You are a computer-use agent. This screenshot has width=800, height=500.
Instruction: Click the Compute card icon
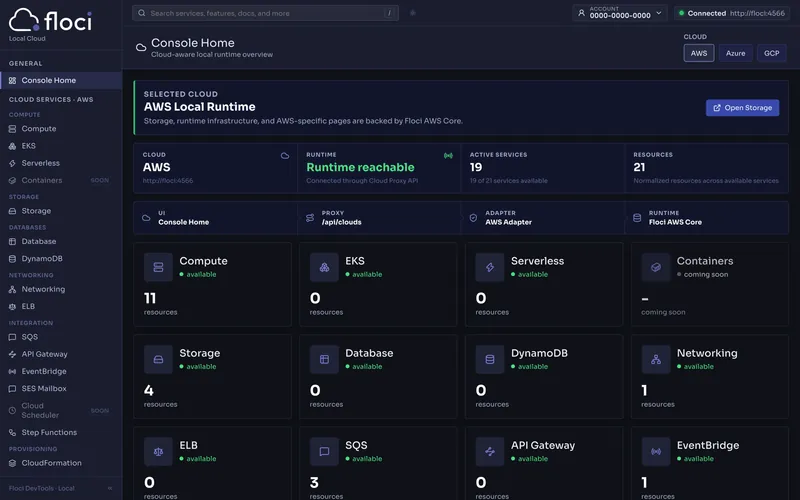tap(158, 267)
